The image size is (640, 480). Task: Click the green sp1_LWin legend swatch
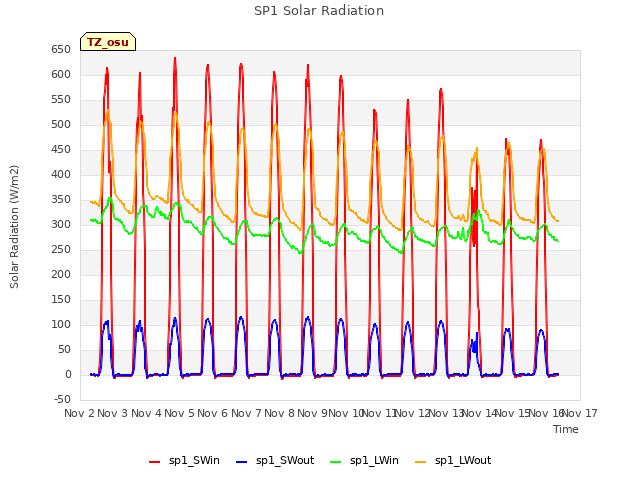point(335,462)
